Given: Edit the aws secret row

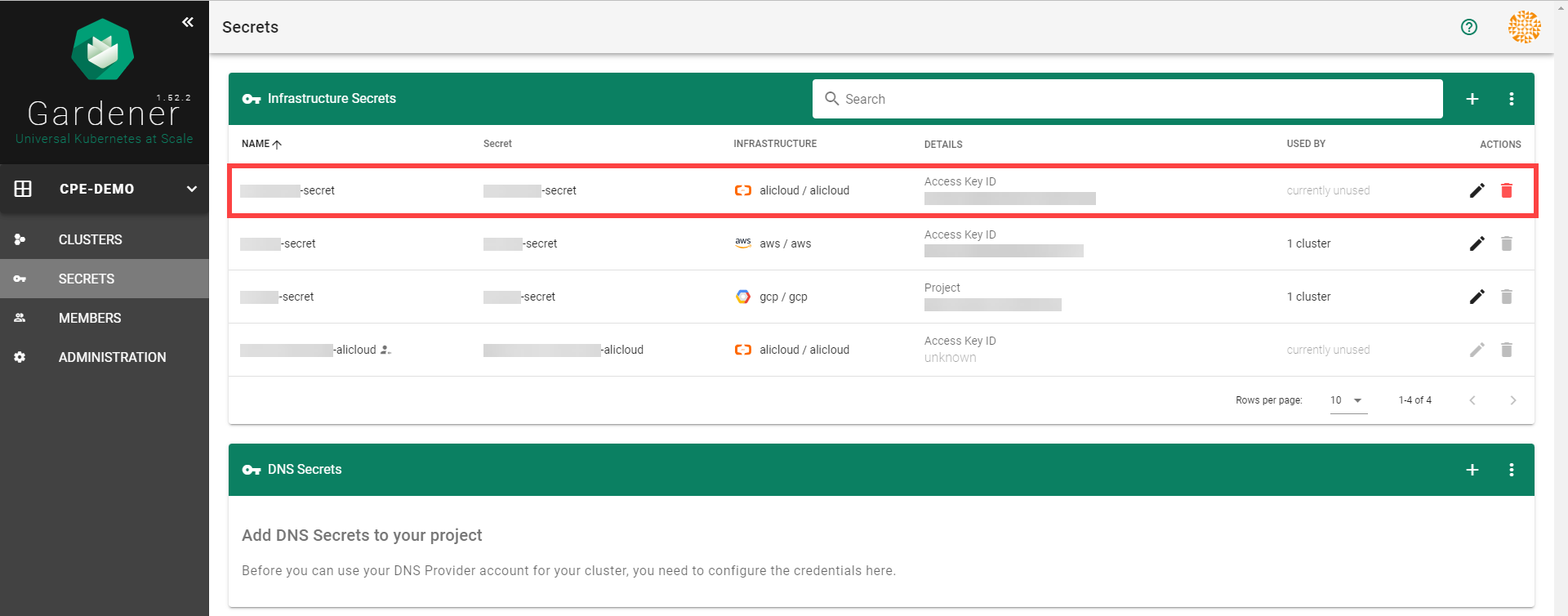Looking at the screenshot, I should tap(1477, 243).
